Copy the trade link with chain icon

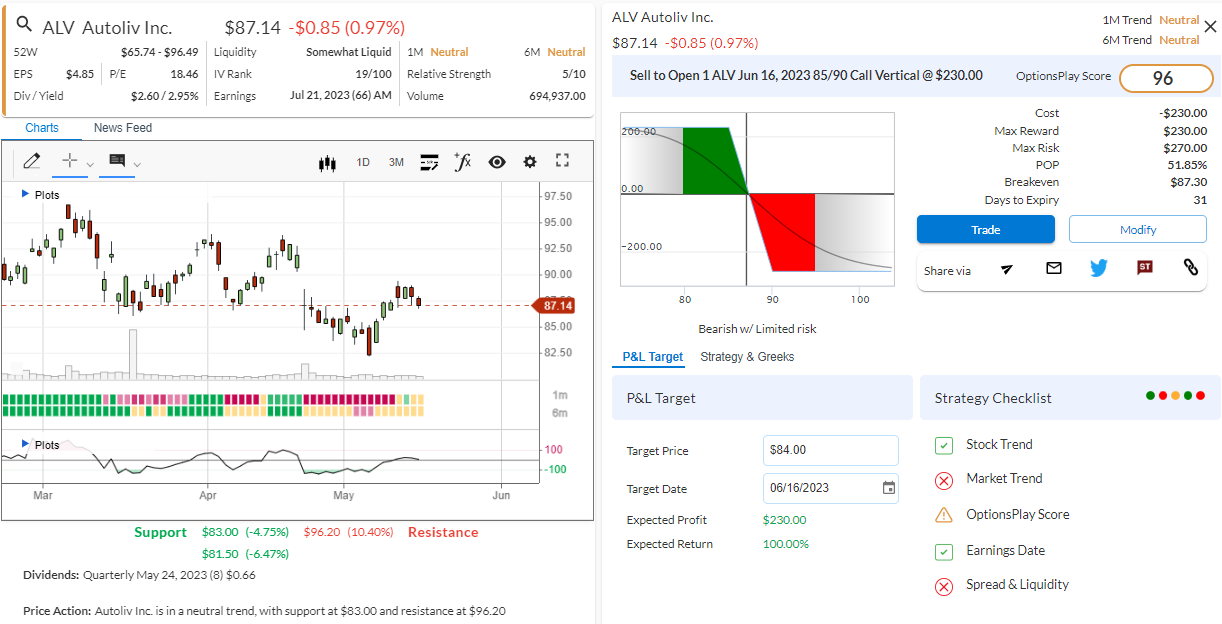1190,268
